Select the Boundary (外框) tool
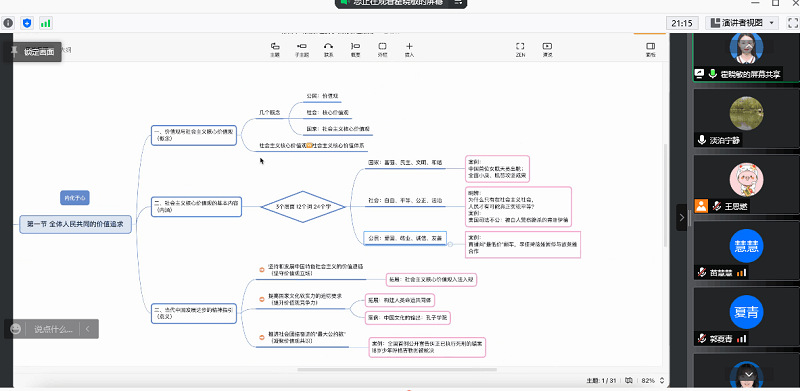The width and height of the screenshot is (800, 391). coord(382,49)
